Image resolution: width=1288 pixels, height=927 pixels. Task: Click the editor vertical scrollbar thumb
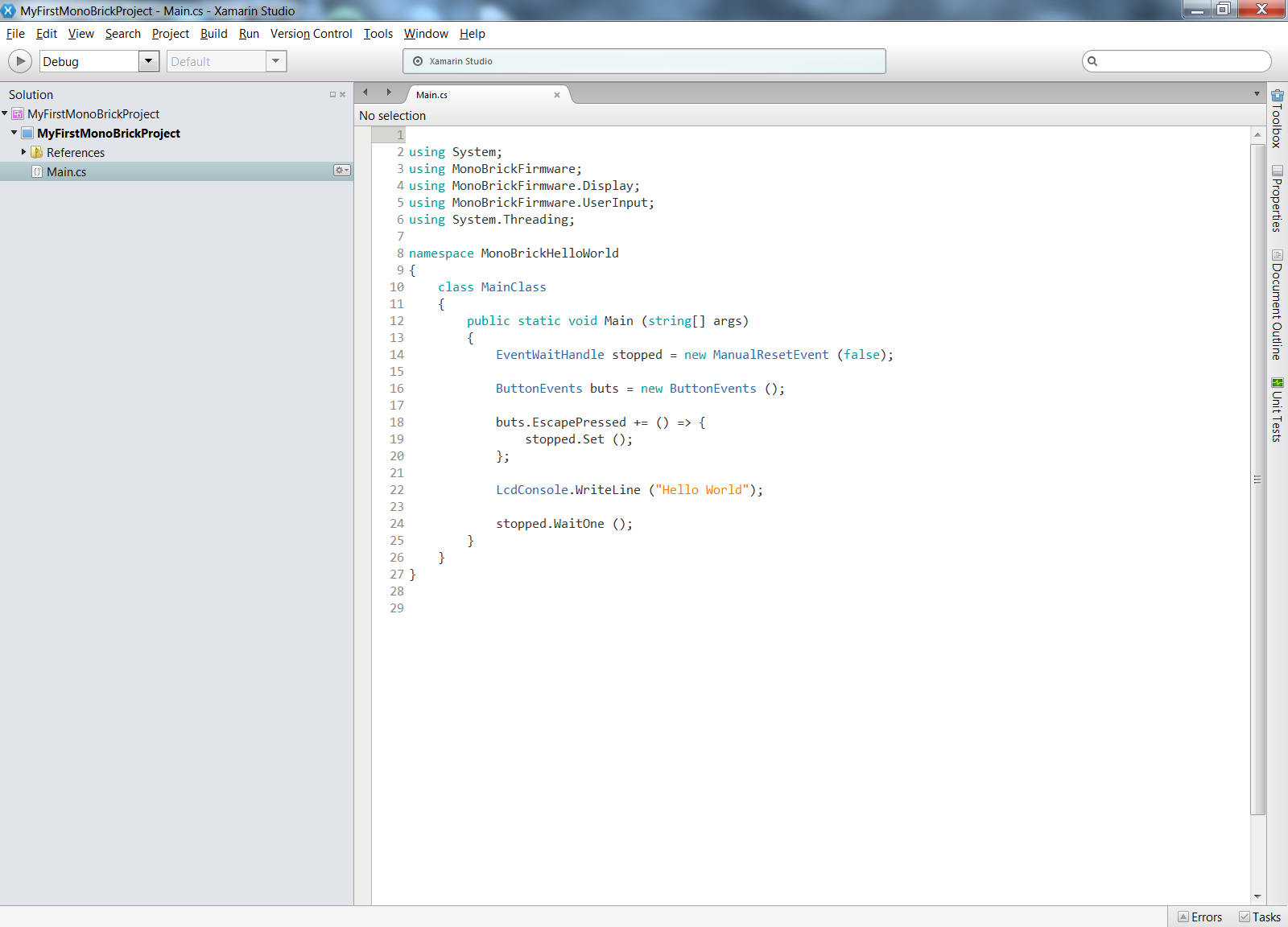1257,479
